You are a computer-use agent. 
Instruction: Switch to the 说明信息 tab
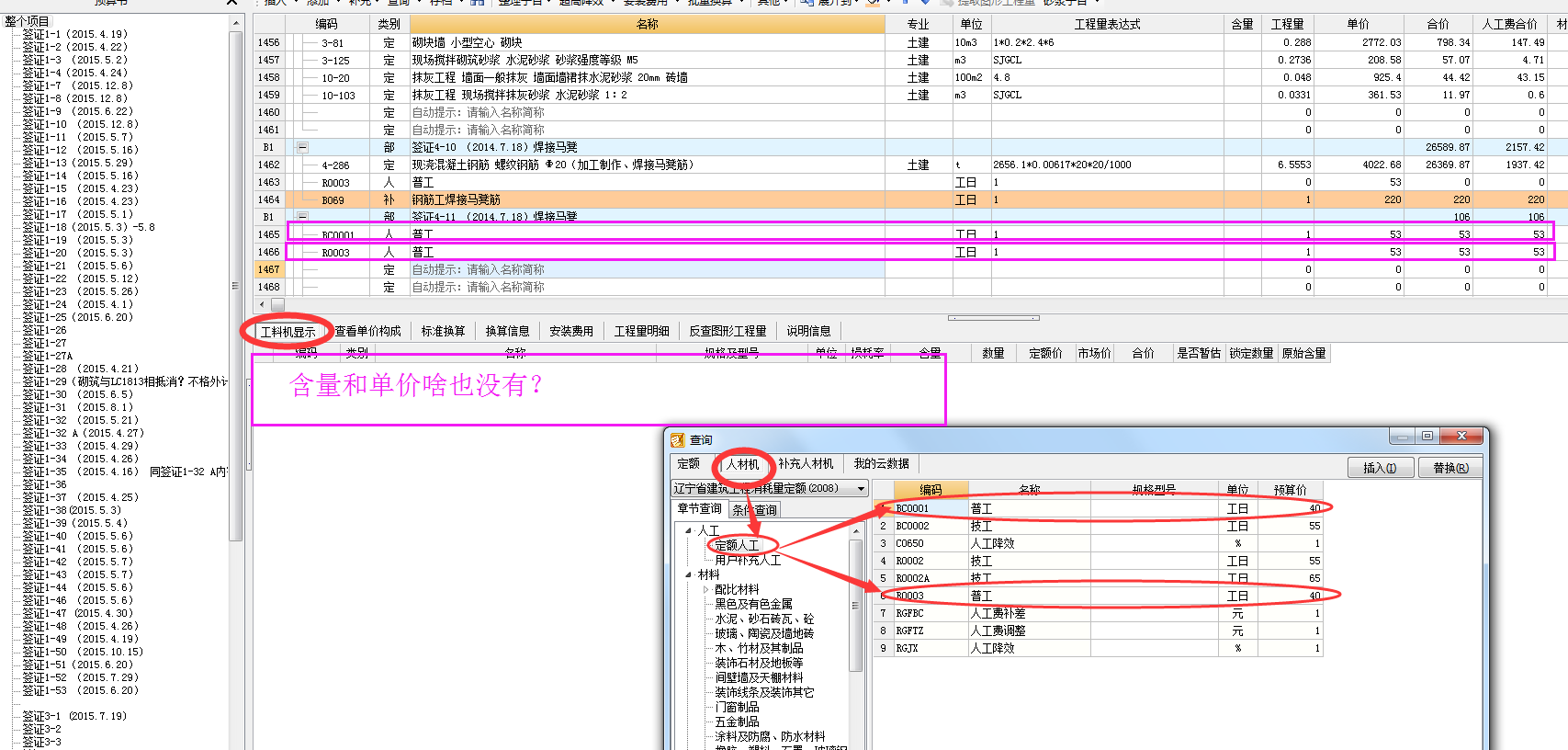808,331
